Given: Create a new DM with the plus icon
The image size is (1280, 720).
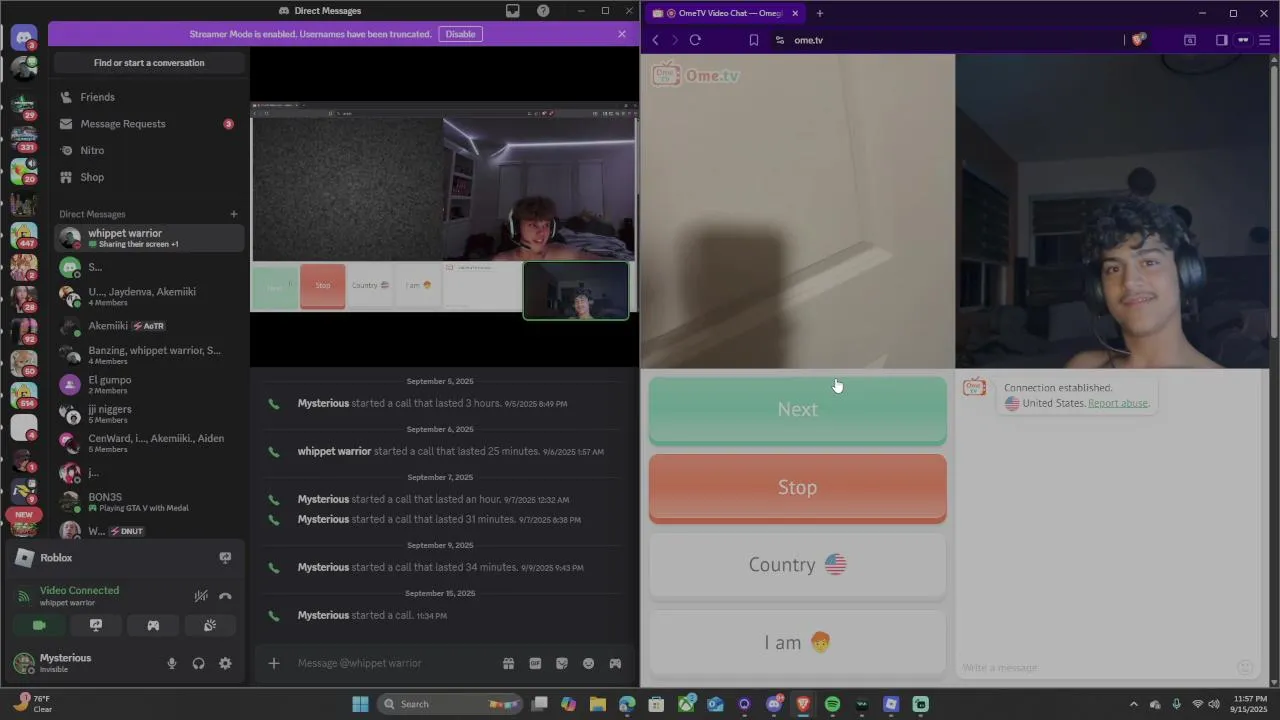Looking at the screenshot, I should point(234,214).
